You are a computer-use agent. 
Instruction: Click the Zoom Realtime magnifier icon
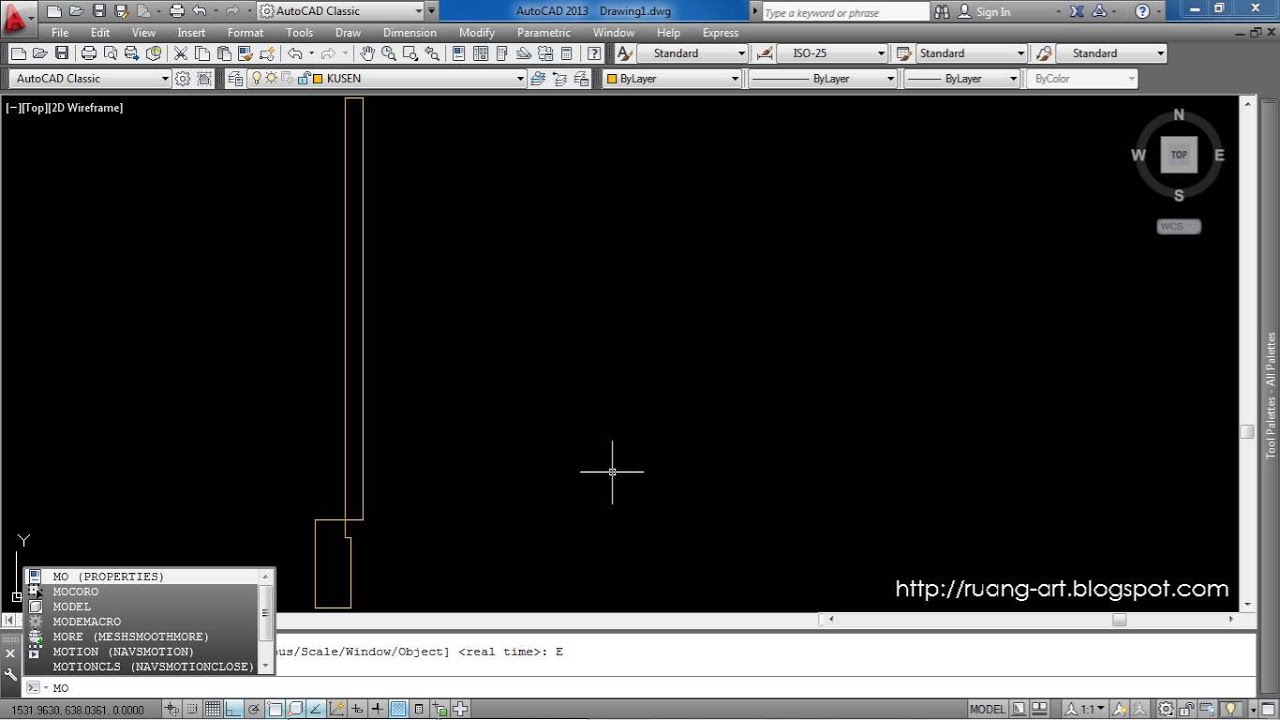coord(388,53)
